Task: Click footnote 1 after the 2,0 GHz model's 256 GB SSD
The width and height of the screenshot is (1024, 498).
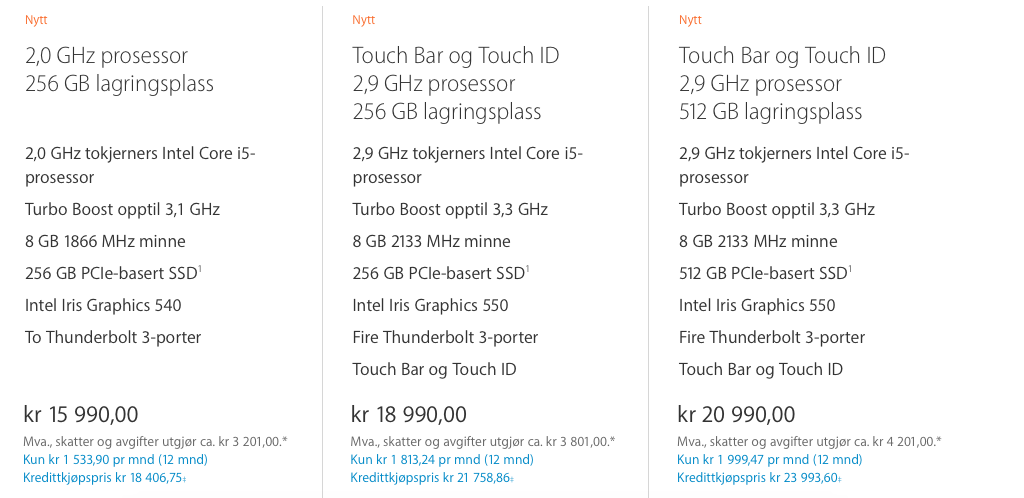Action: pyautogui.click(x=200, y=268)
